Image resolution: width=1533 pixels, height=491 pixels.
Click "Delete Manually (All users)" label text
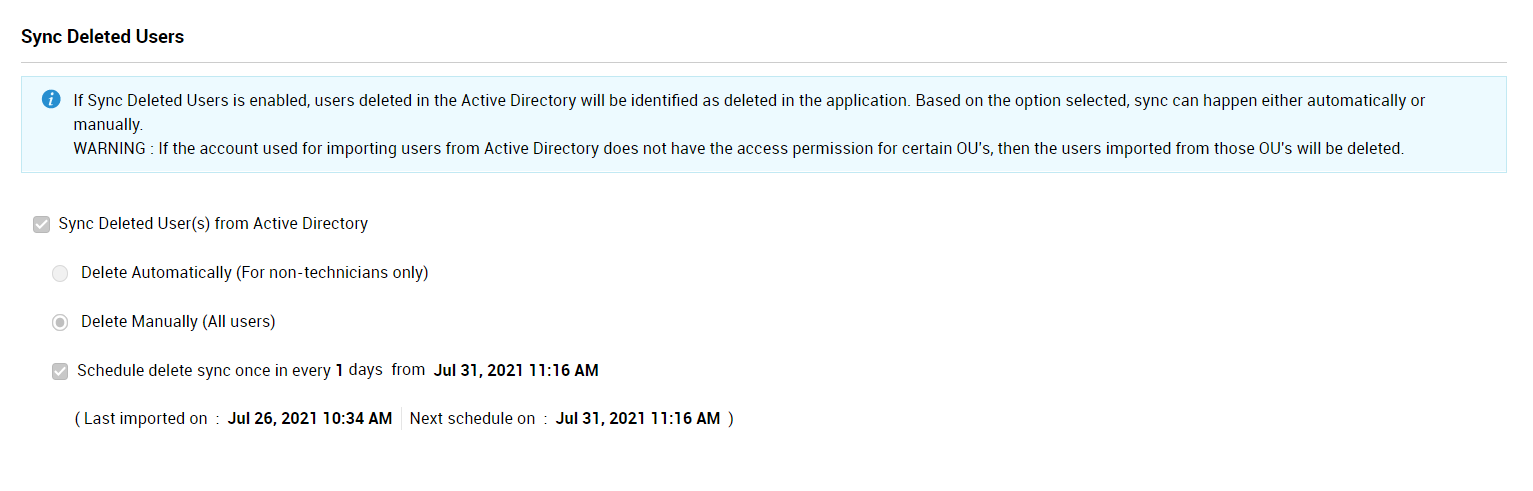point(178,321)
